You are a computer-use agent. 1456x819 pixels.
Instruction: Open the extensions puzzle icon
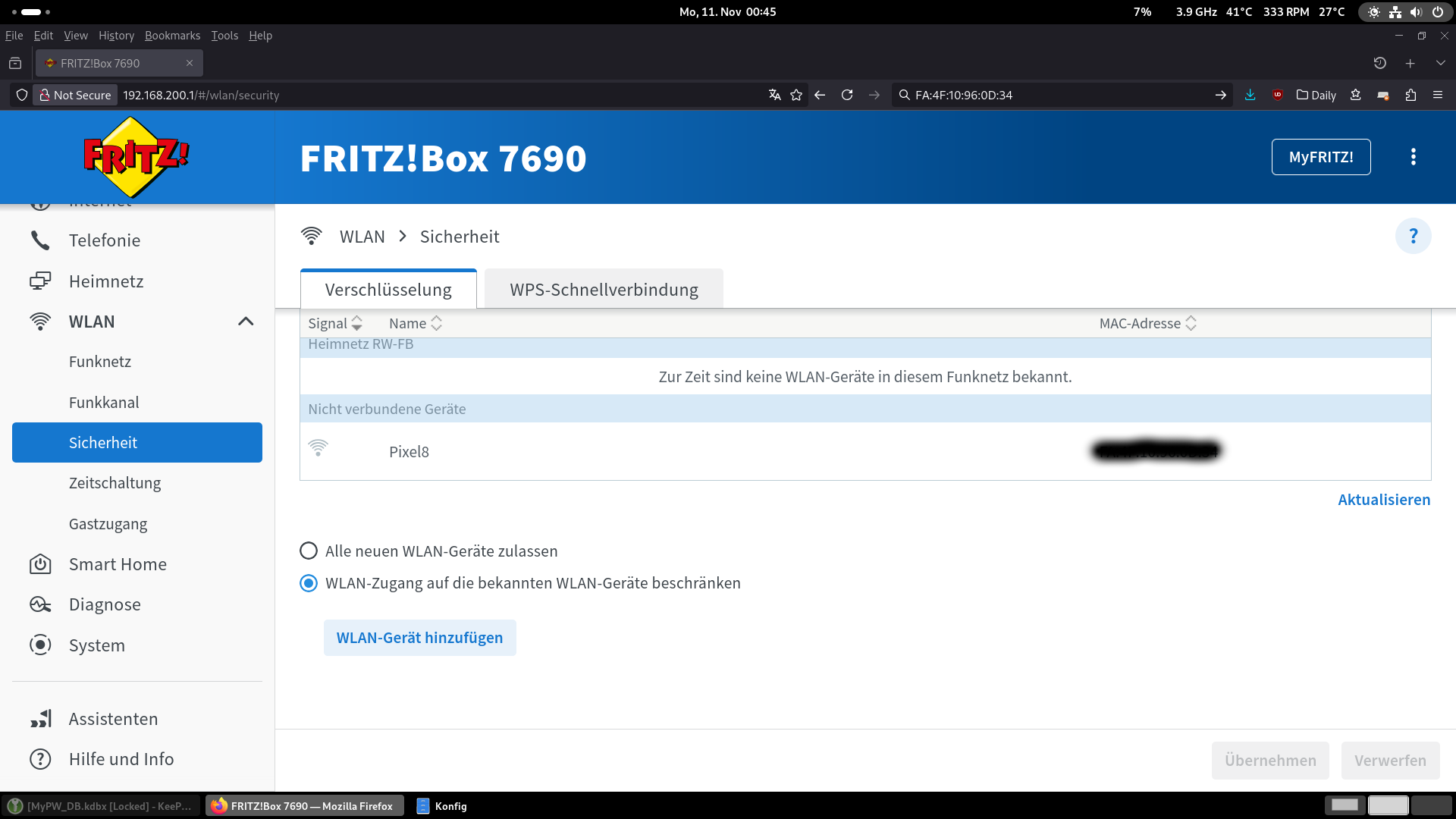[x=1410, y=95]
